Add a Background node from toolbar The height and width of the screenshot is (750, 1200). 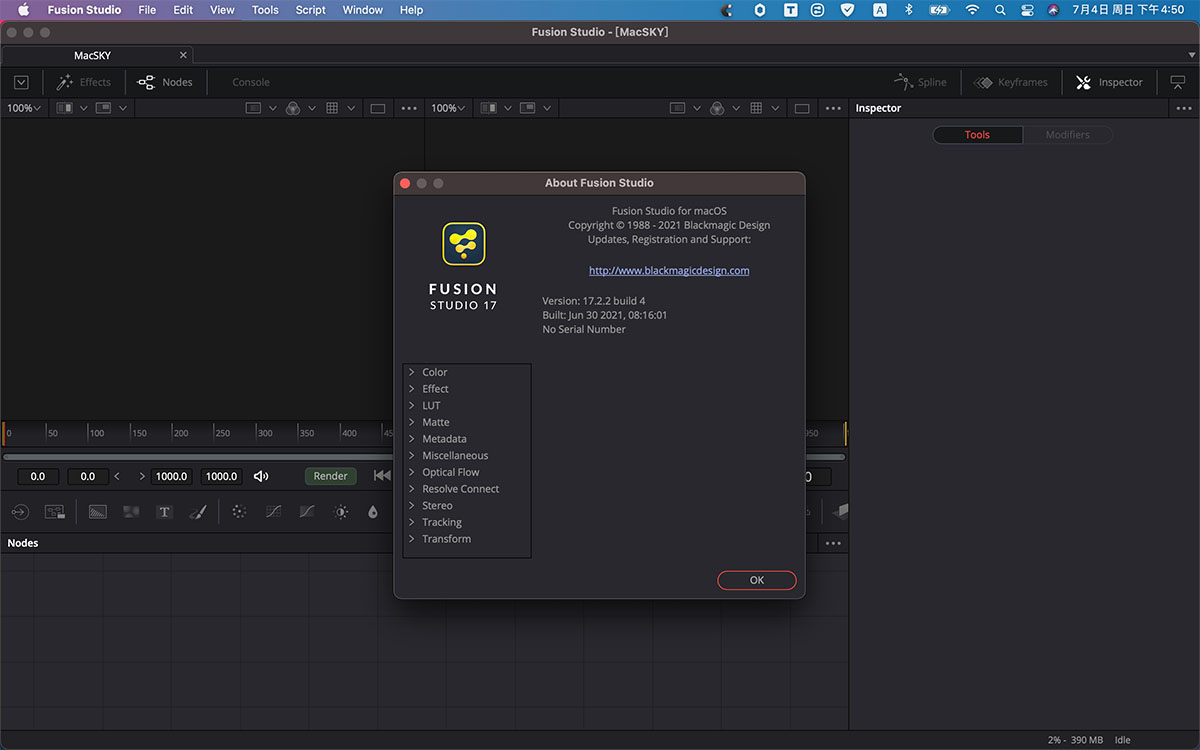click(97, 511)
